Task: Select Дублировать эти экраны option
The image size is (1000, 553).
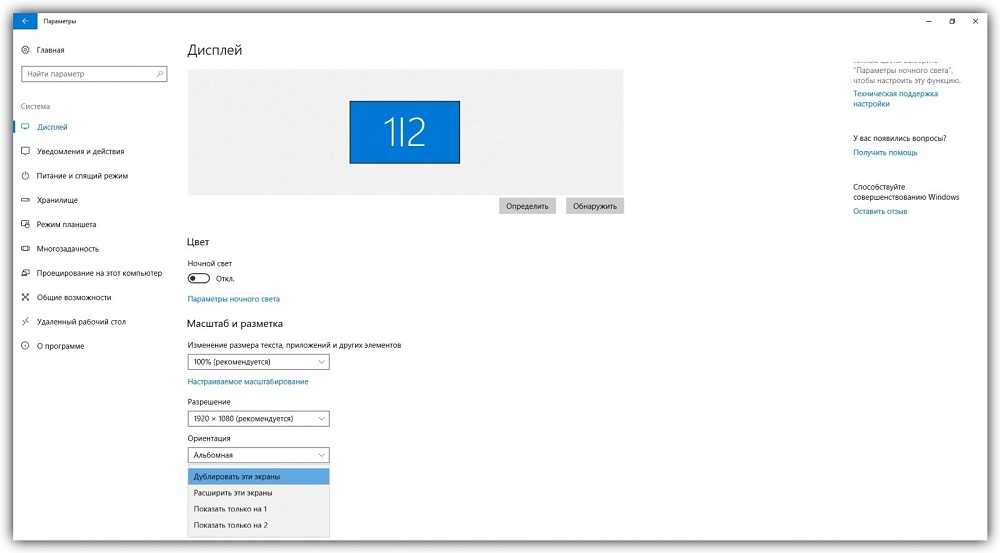Action: point(258,476)
